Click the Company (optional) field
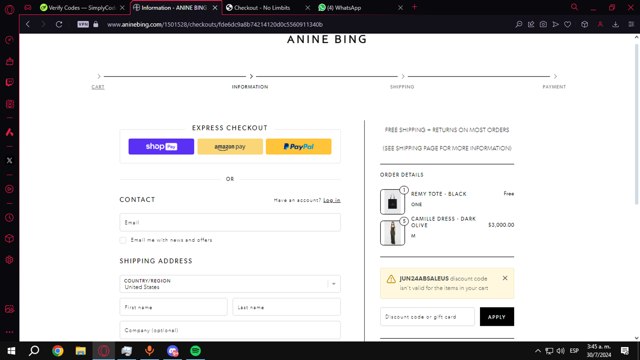Viewport: 640px width, 360px height. [230, 330]
